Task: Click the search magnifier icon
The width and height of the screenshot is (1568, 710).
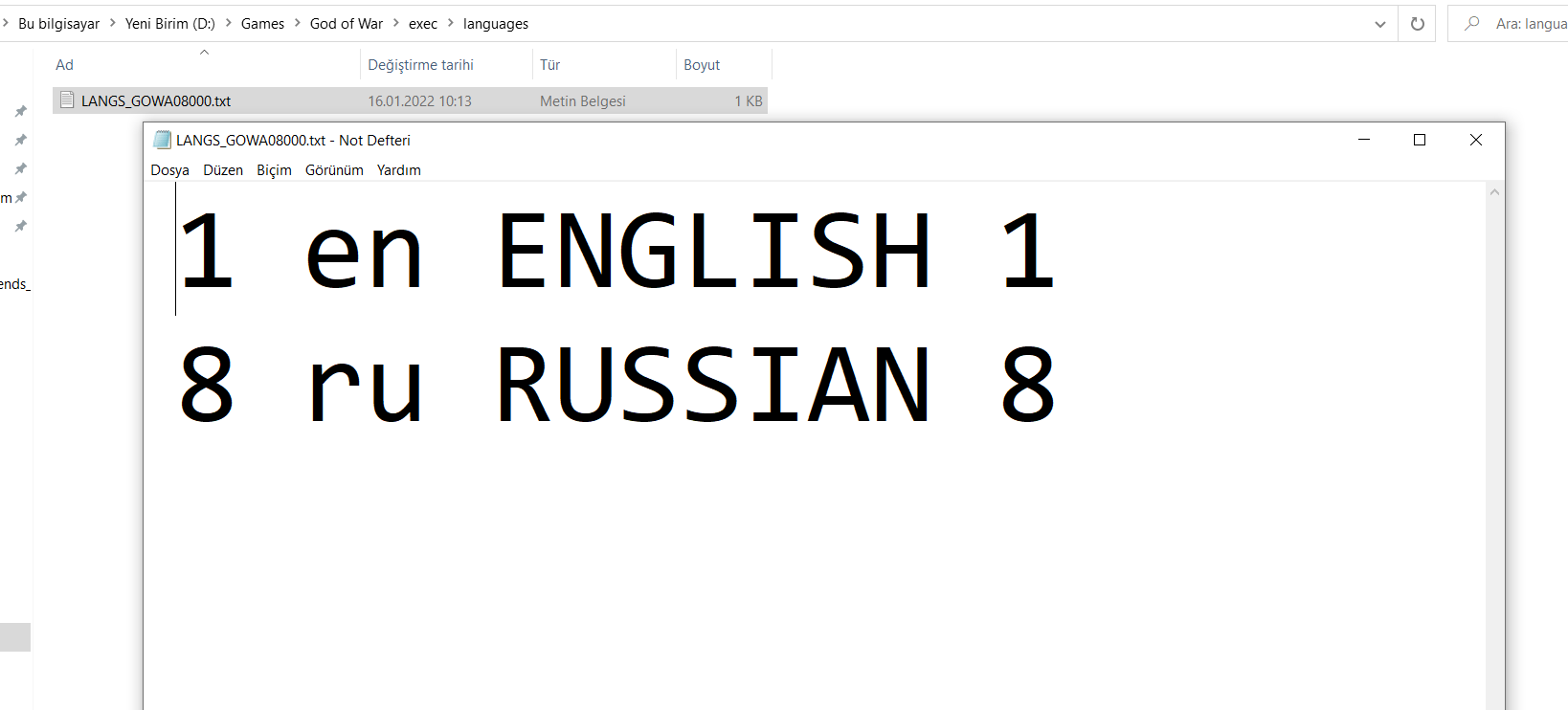Action: (x=1472, y=23)
